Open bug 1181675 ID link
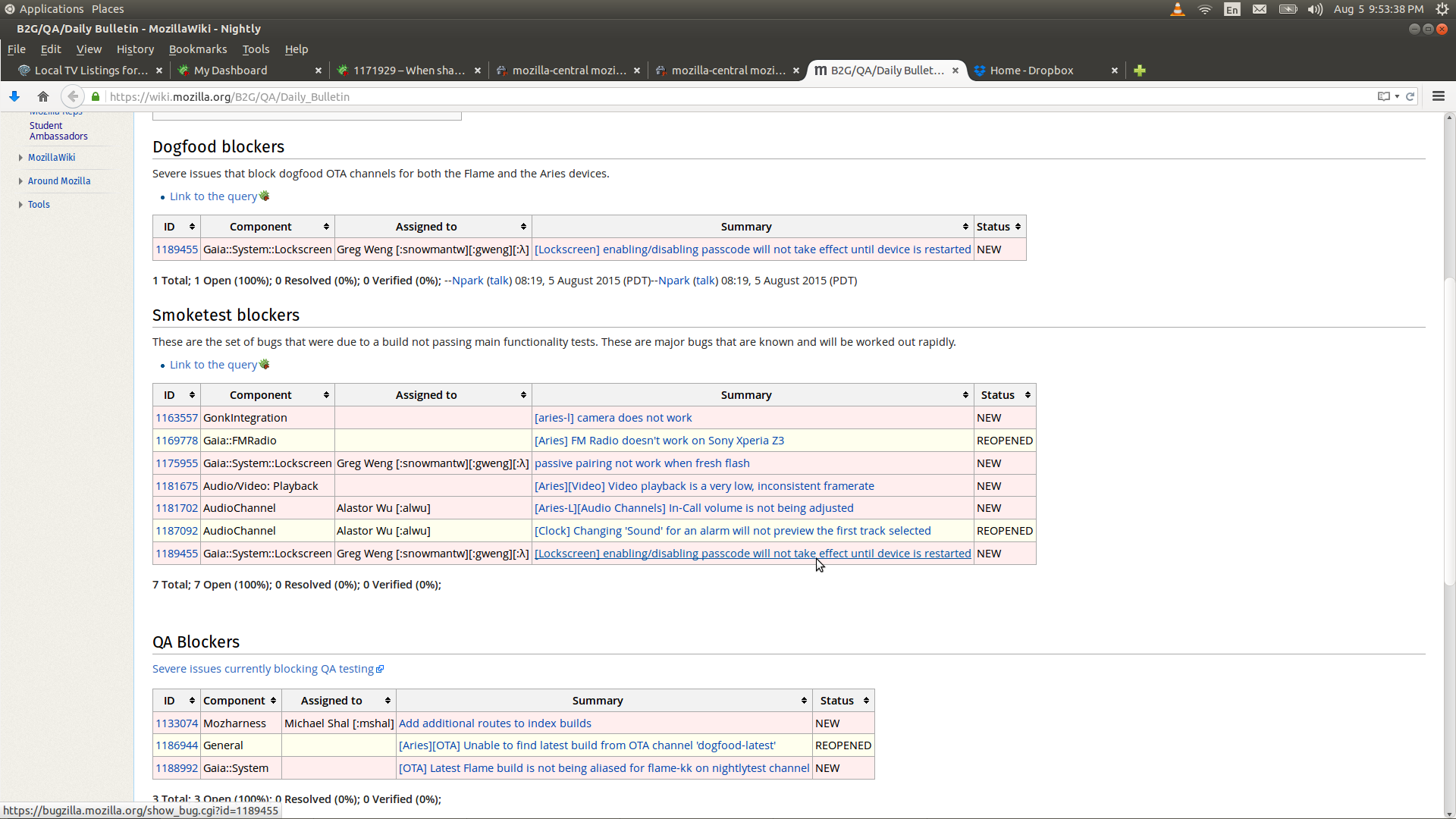This screenshot has height=819, width=1456. point(177,486)
